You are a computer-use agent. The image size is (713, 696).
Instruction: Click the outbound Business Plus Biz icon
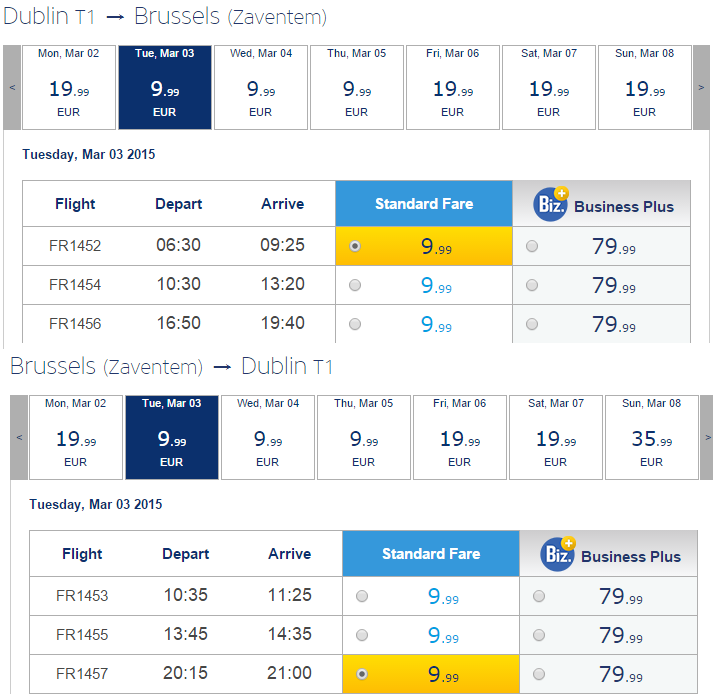point(551,204)
